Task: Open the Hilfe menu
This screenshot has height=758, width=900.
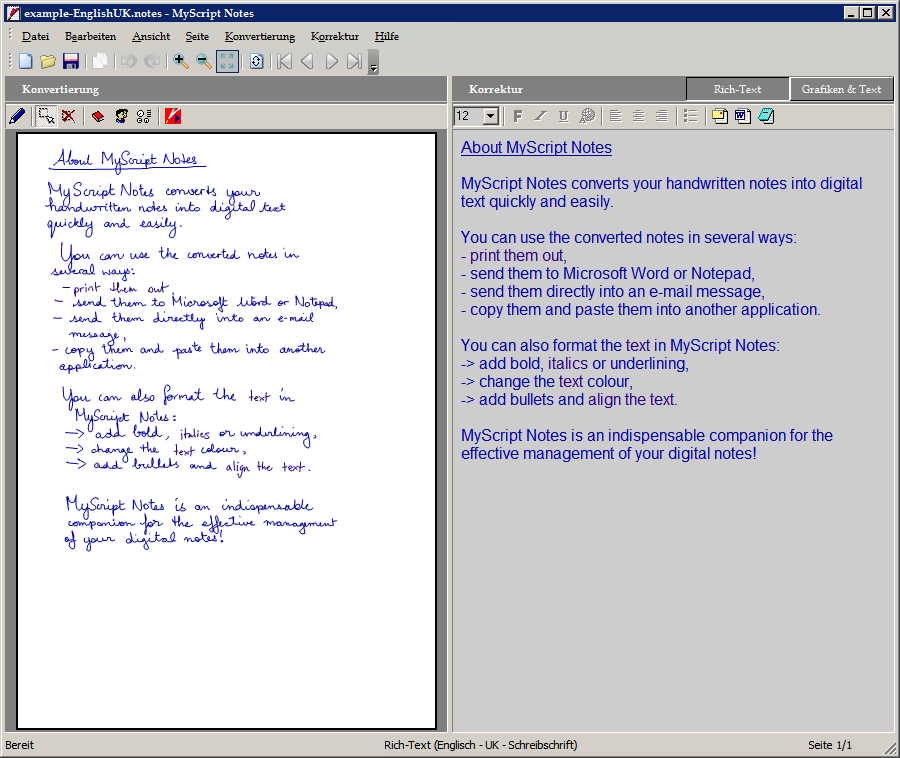Action: tap(386, 36)
